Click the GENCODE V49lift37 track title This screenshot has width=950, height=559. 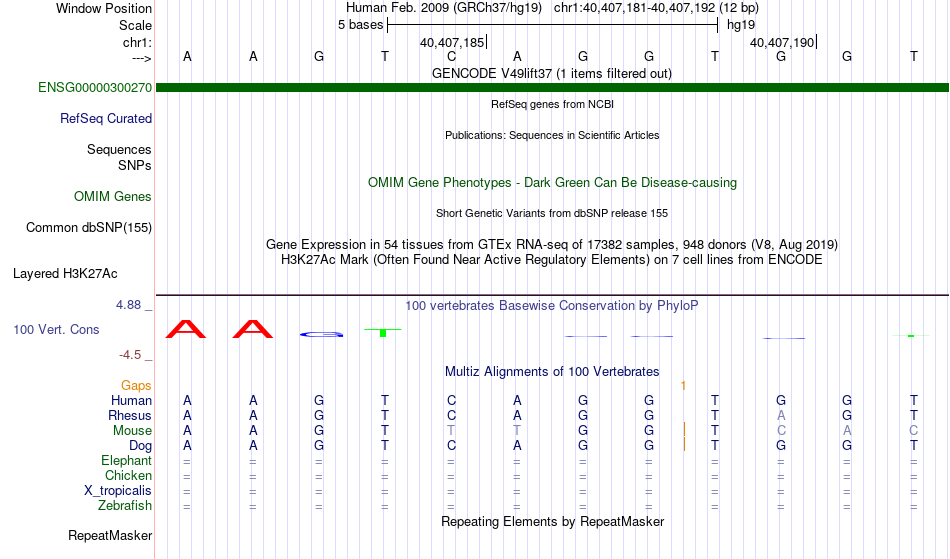(x=551, y=73)
